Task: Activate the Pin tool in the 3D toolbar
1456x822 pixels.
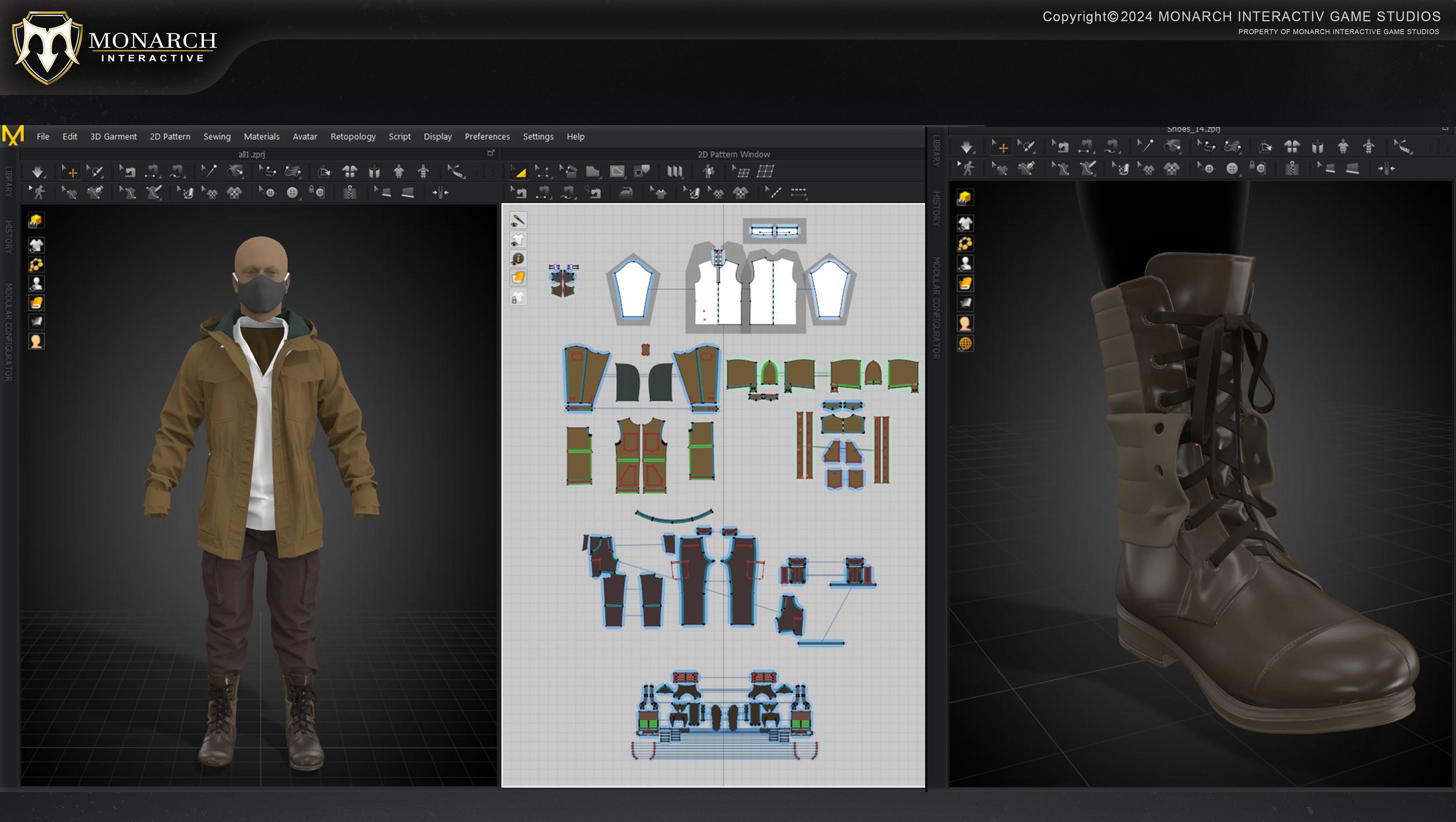Action: (209, 171)
